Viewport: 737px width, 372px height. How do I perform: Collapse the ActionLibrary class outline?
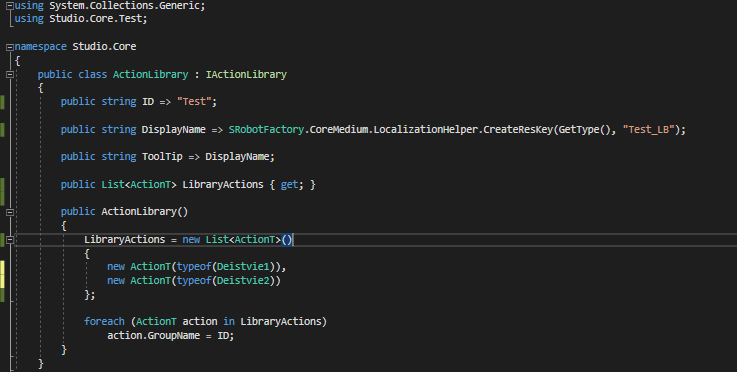[x=9, y=74]
